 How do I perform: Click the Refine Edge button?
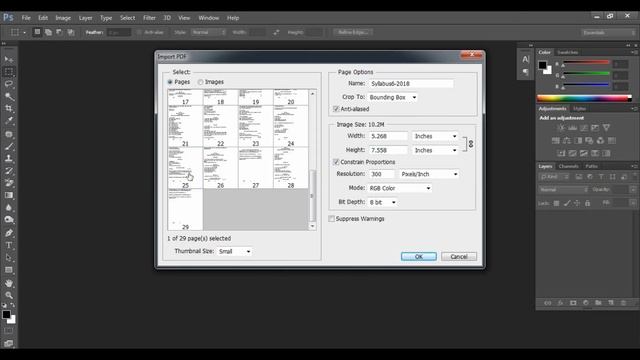tap(353, 32)
